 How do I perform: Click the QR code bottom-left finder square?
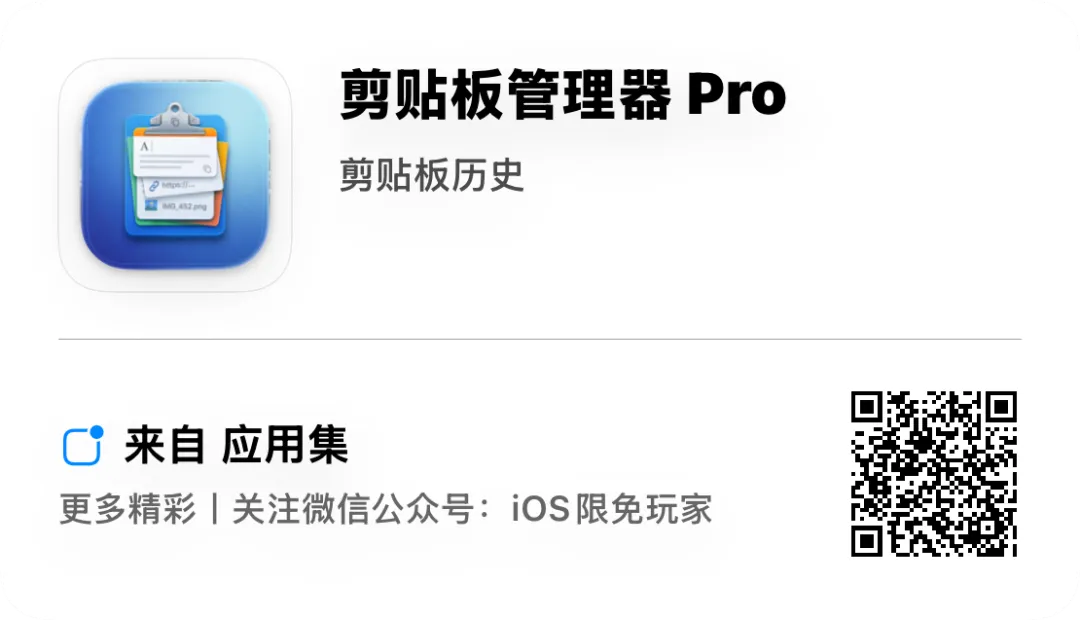(867, 541)
